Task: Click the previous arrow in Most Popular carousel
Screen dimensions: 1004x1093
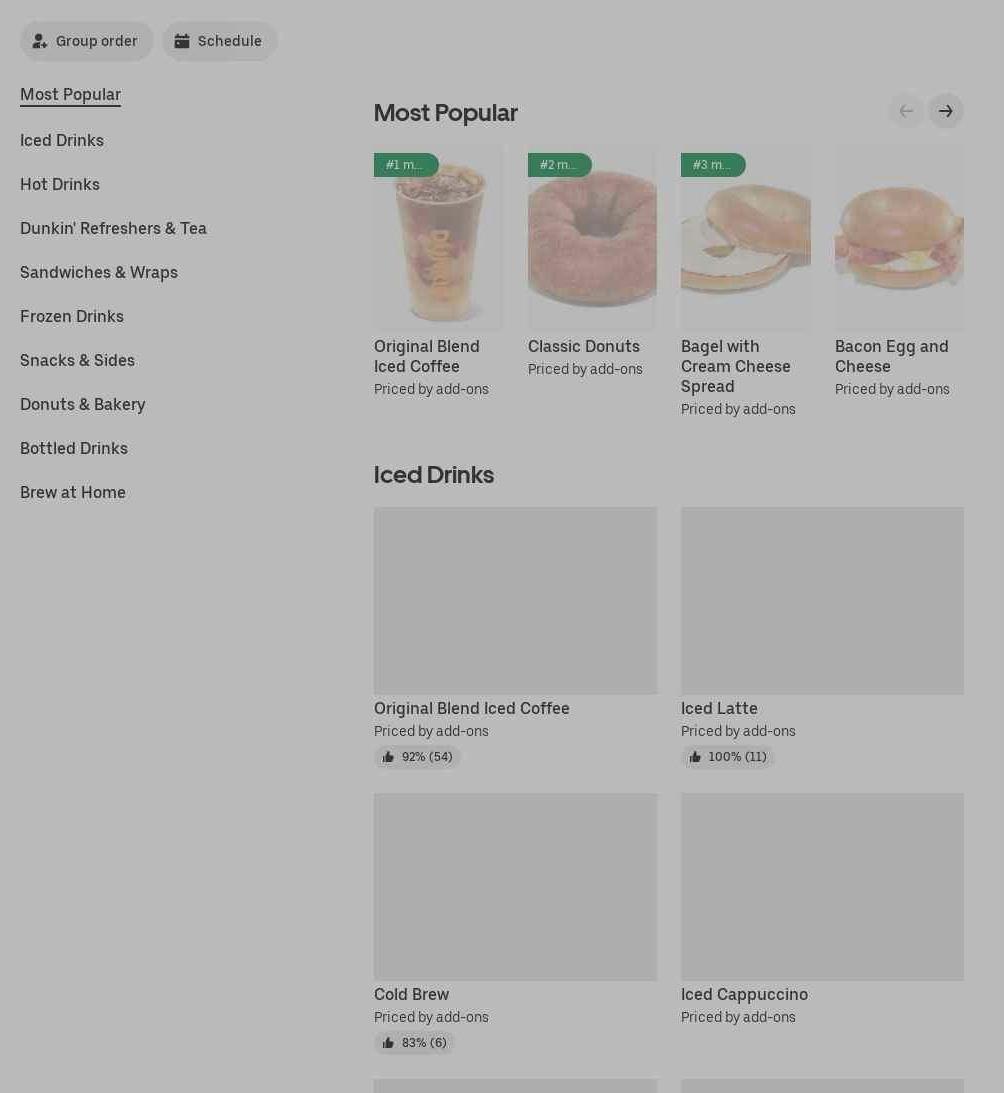Action: [x=906, y=111]
